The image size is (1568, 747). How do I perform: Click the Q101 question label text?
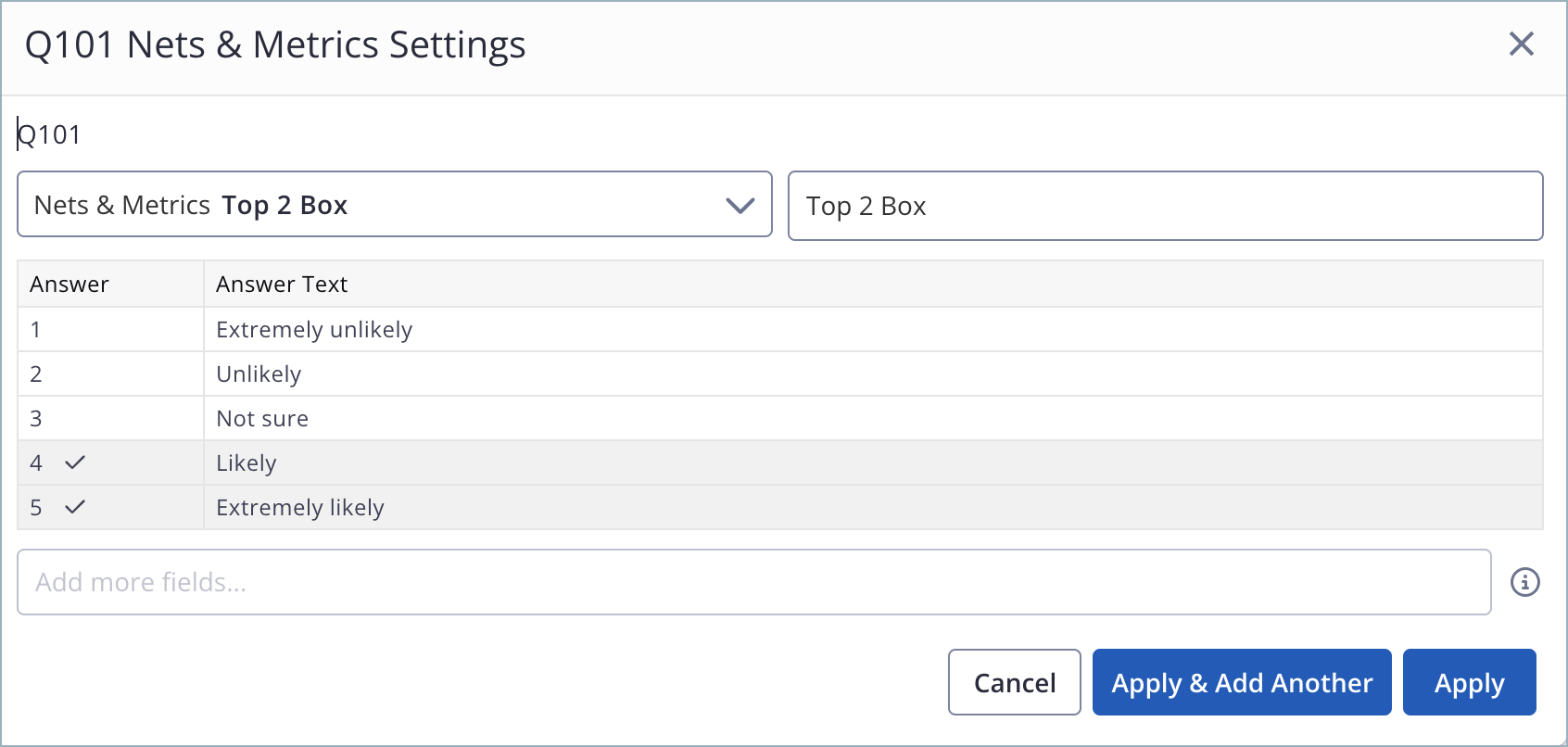pos(50,135)
